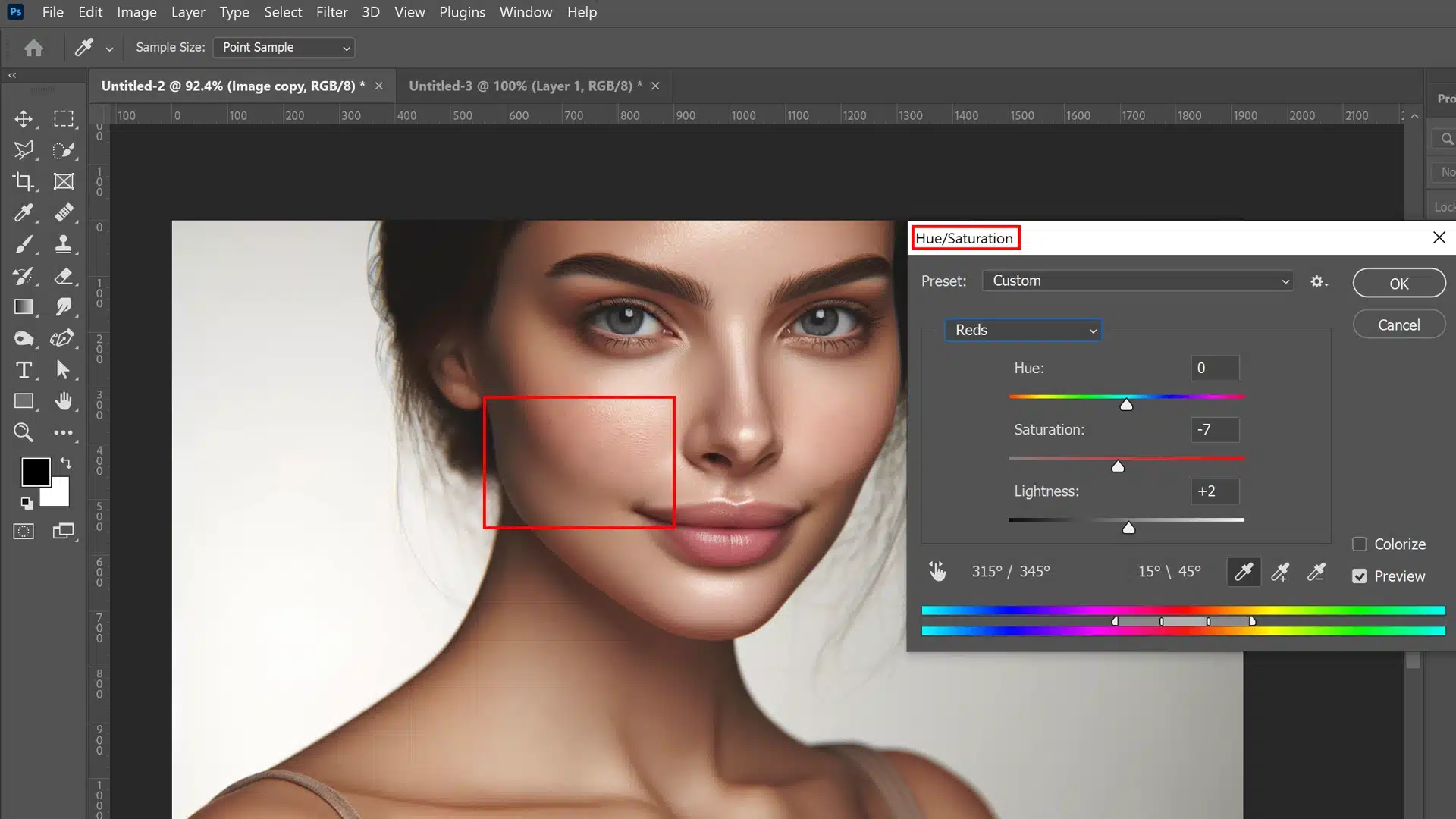Open the Help menu
1456x819 pixels.
coord(582,12)
